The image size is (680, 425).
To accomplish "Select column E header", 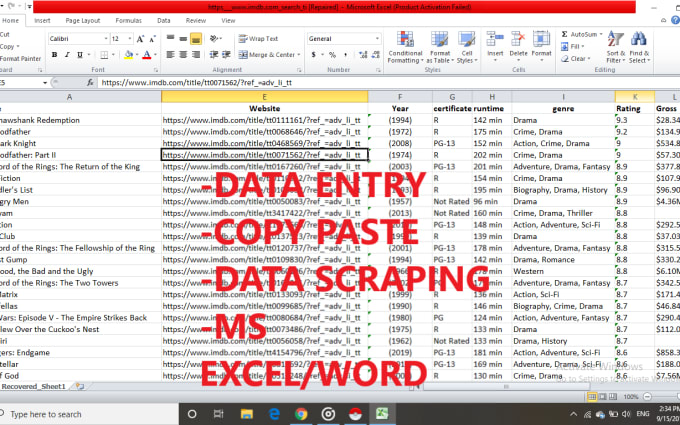I will 265,97.
